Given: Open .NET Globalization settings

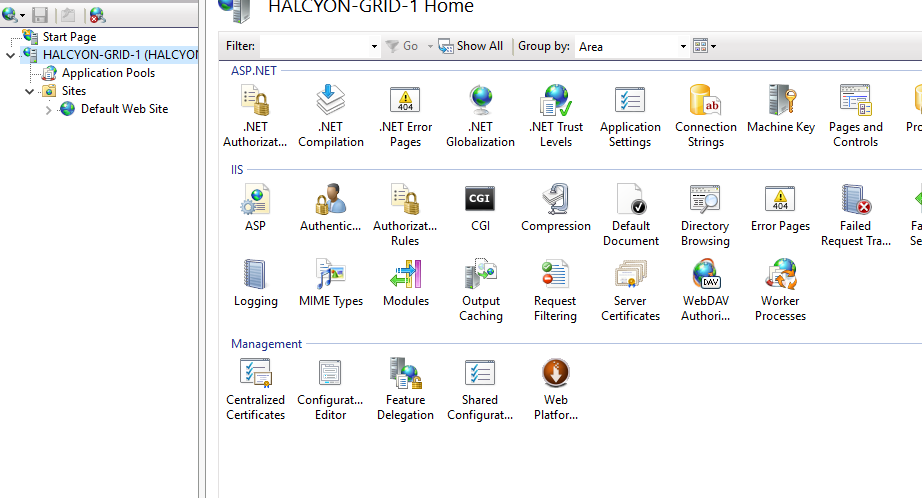Looking at the screenshot, I should [x=480, y=116].
